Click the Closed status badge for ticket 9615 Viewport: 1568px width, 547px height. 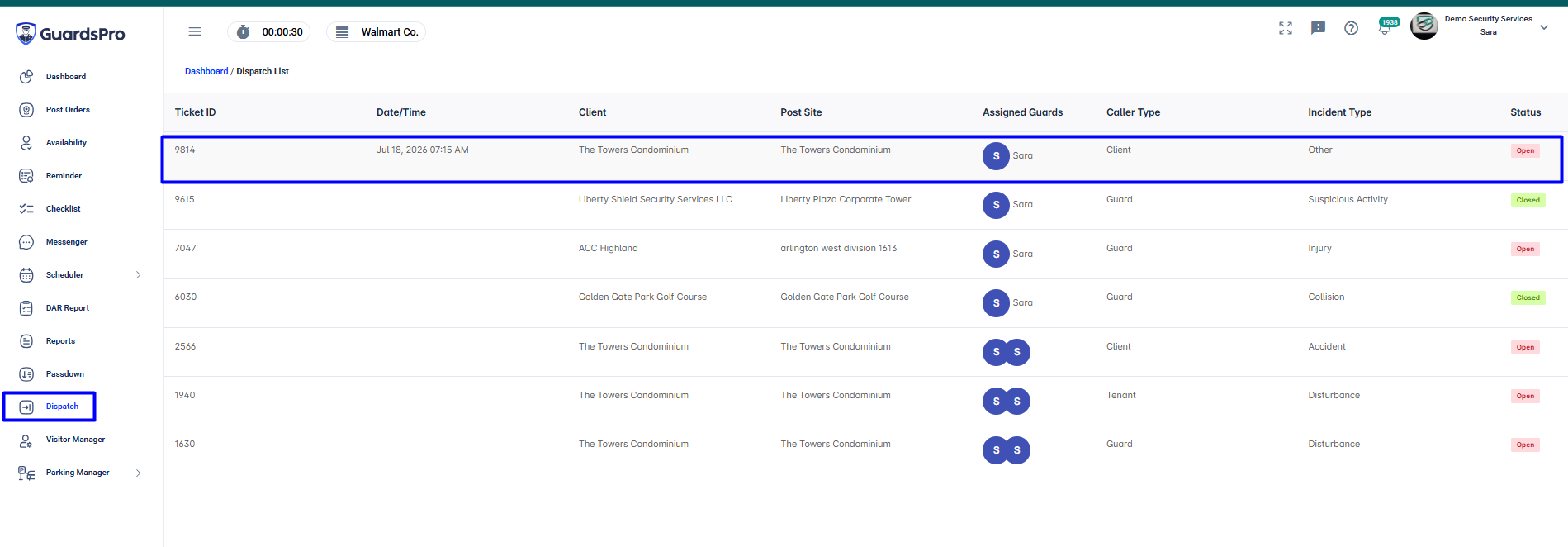(x=1528, y=200)
